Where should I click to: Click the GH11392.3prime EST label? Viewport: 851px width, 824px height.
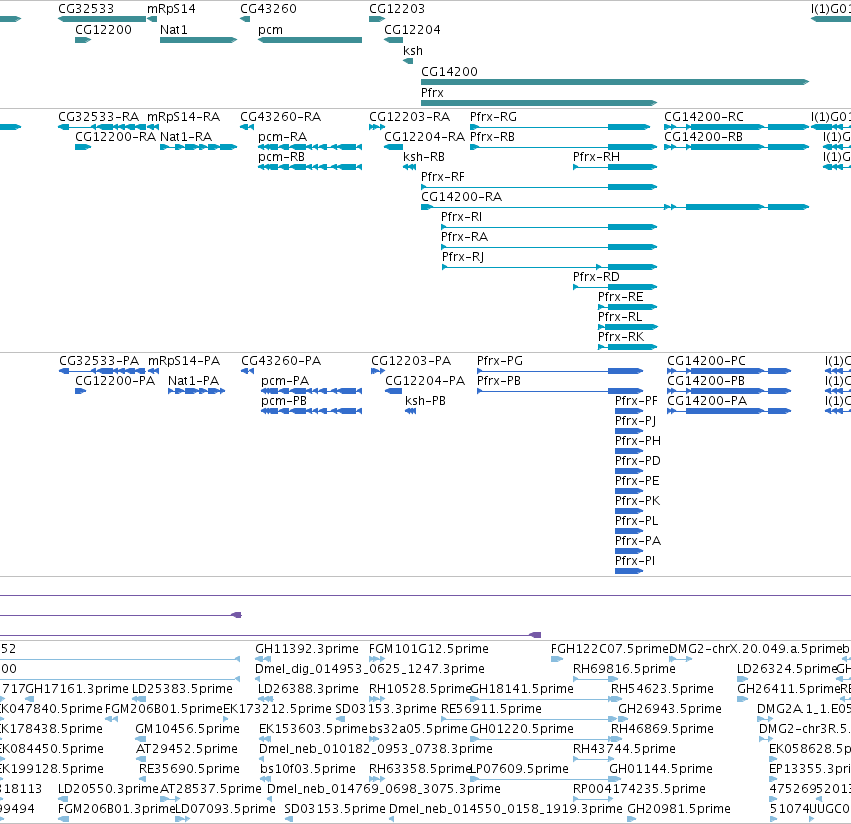[307, 649]
